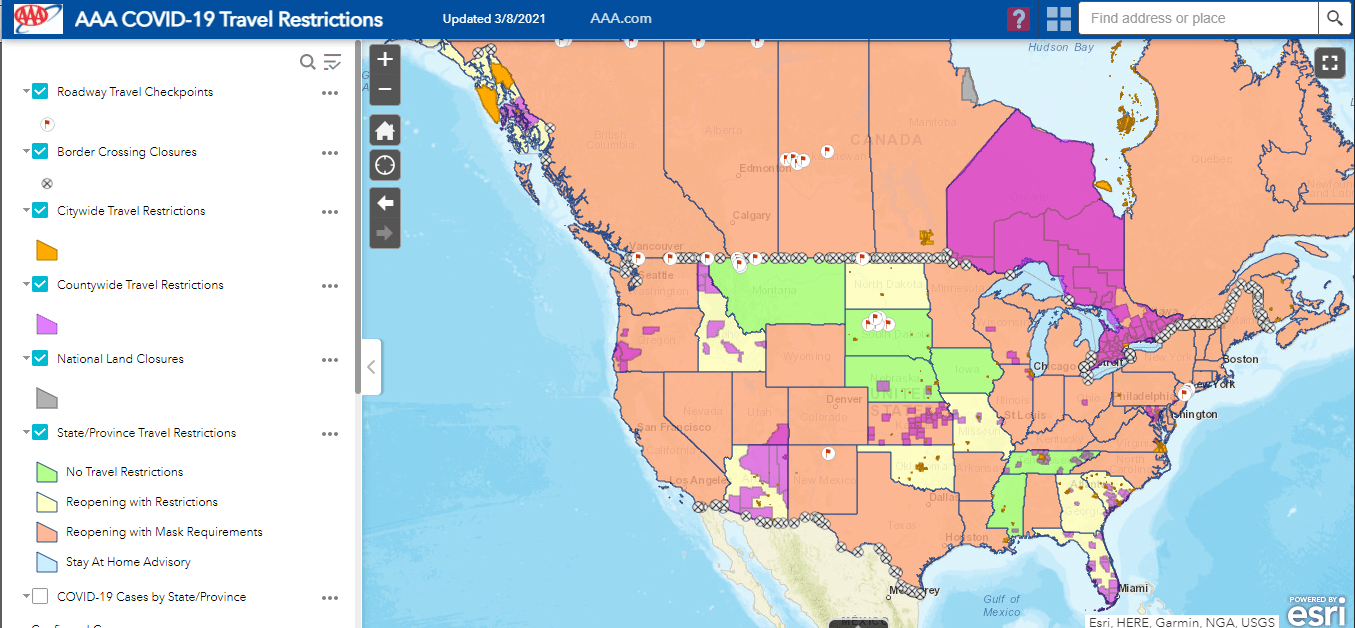Click the Find my location icon
This screenshot has height=628, width=1355.
click(384, 164)
